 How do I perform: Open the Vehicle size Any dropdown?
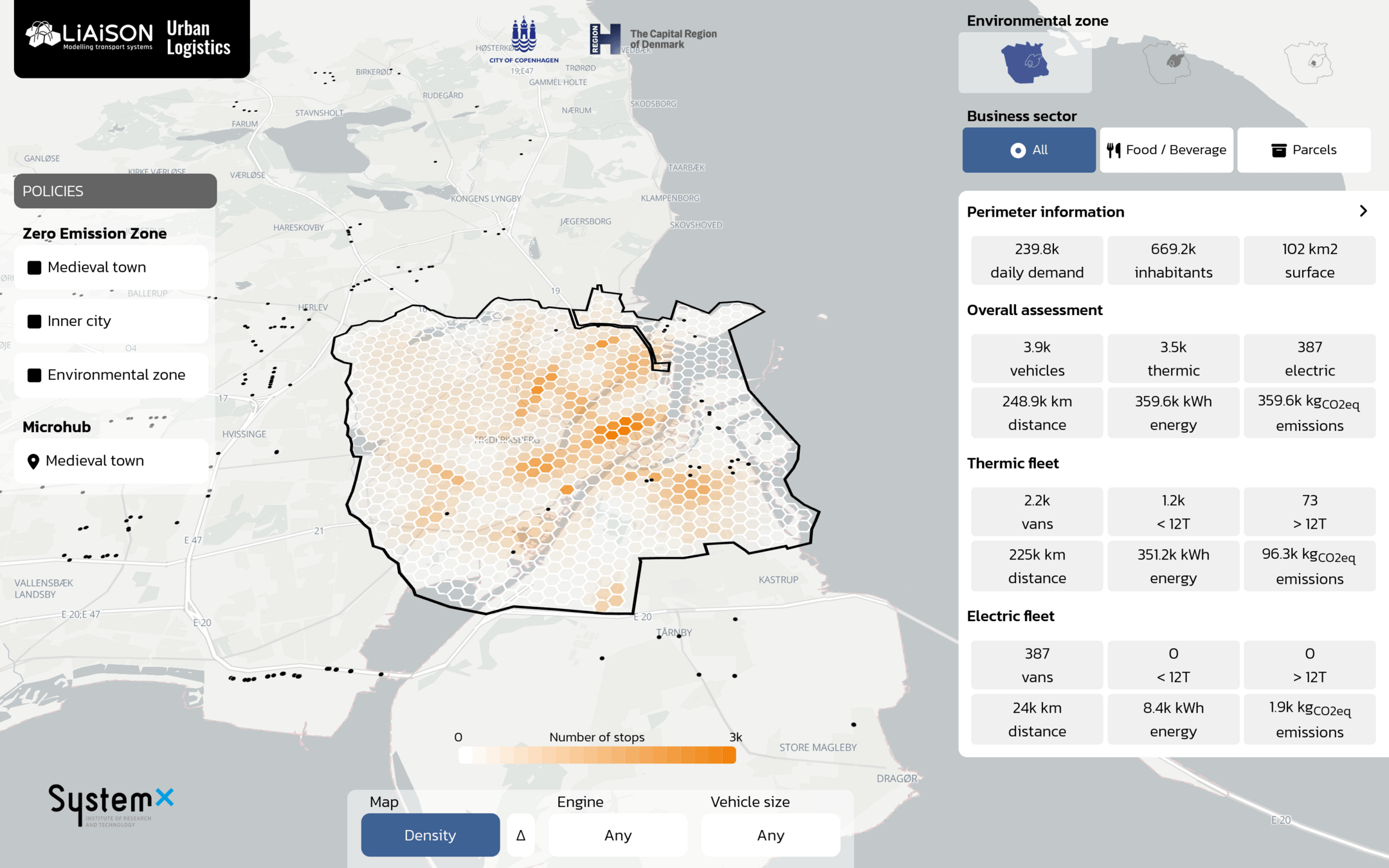coord(770,835)
